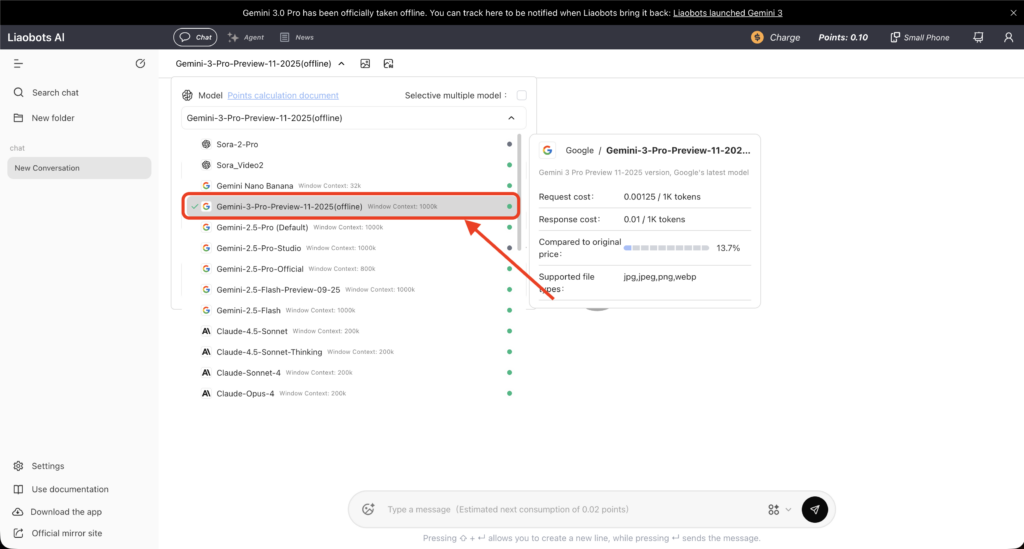Click the image upload icon in message box

tap(368, 509)
